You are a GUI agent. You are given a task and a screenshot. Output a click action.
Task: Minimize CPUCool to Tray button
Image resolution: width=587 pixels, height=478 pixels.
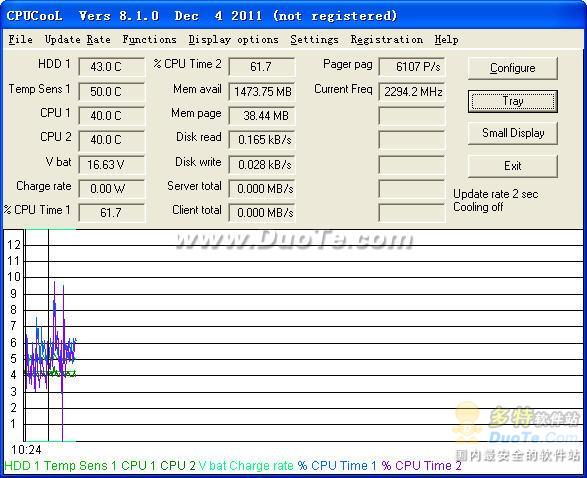coord(513,101)
